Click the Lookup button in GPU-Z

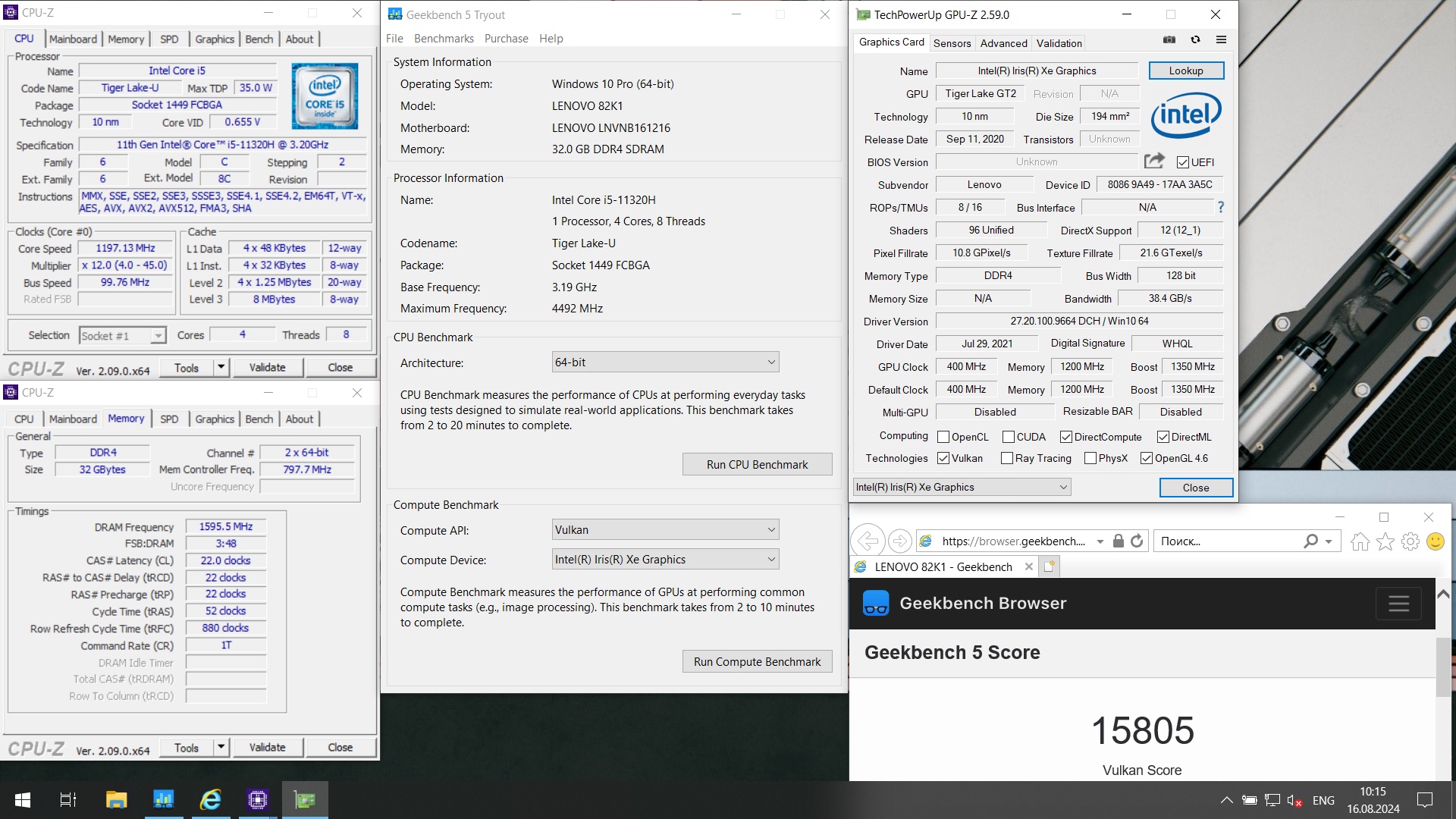pyautogui.click(x=1186, y=71)
